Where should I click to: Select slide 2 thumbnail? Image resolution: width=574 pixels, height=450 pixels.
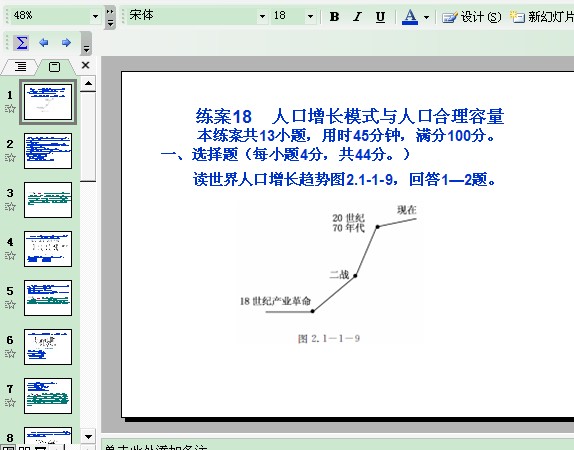tap(48, 151)
